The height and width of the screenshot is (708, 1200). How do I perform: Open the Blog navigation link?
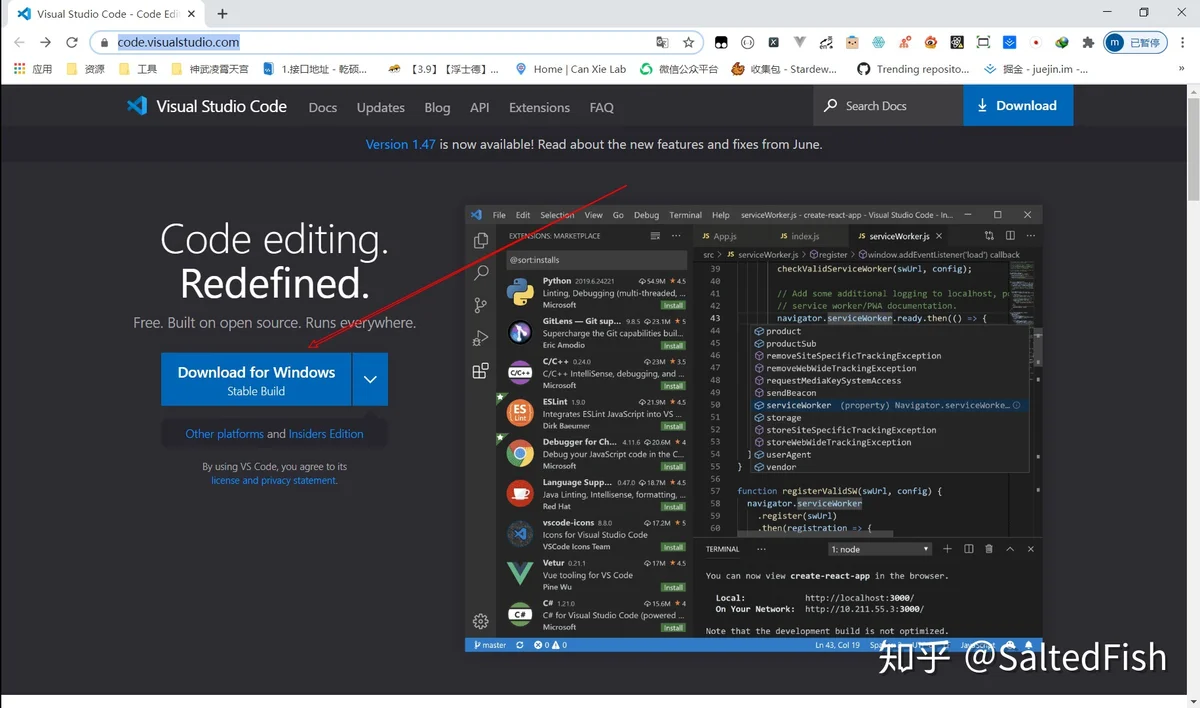tap(437, 107)
